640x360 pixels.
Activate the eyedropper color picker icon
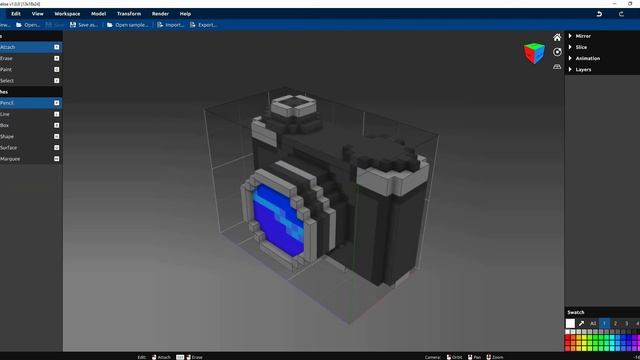(581, 323)
